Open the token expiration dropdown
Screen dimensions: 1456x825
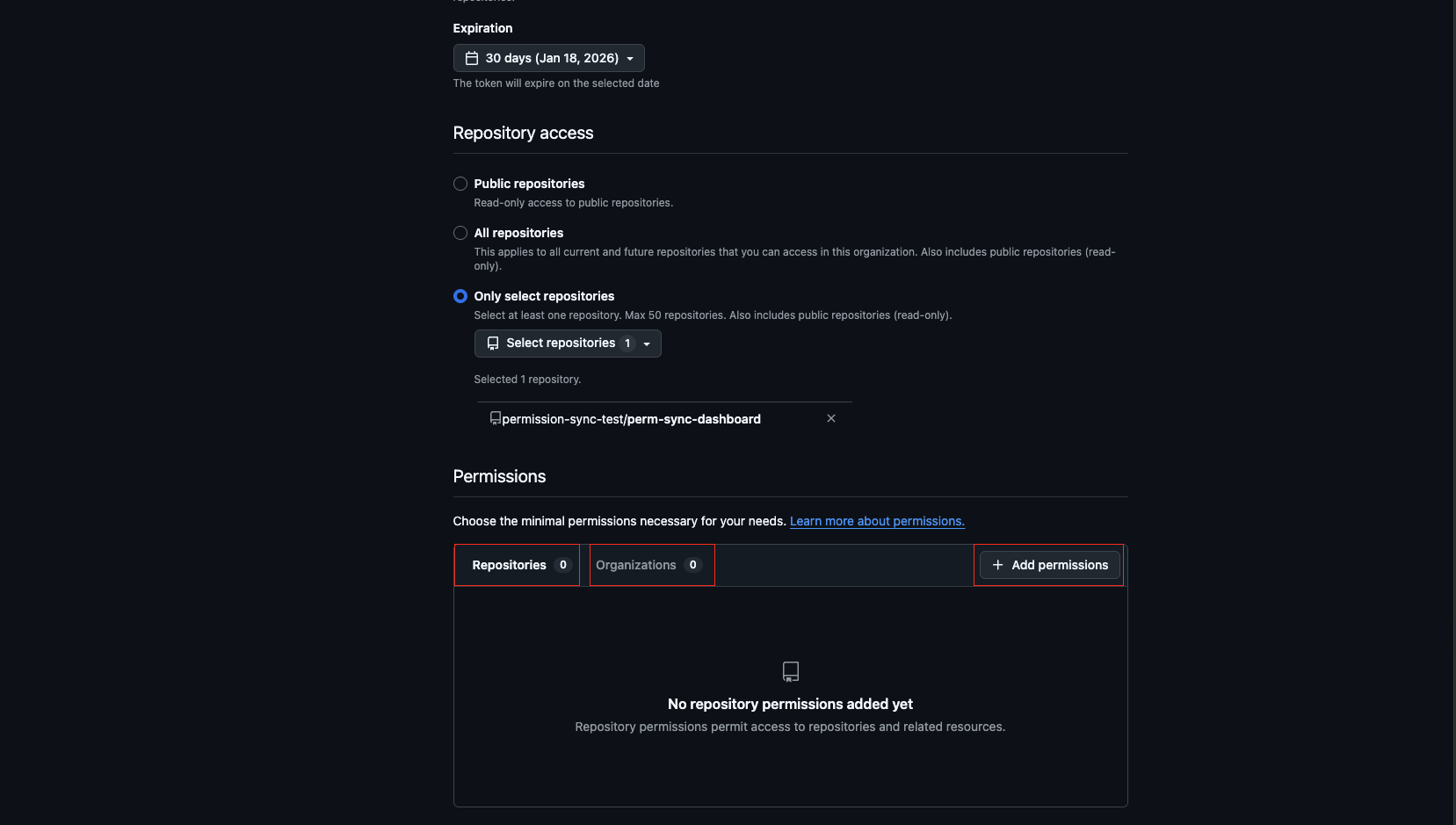pyautogui.click(x=548, y=57)
